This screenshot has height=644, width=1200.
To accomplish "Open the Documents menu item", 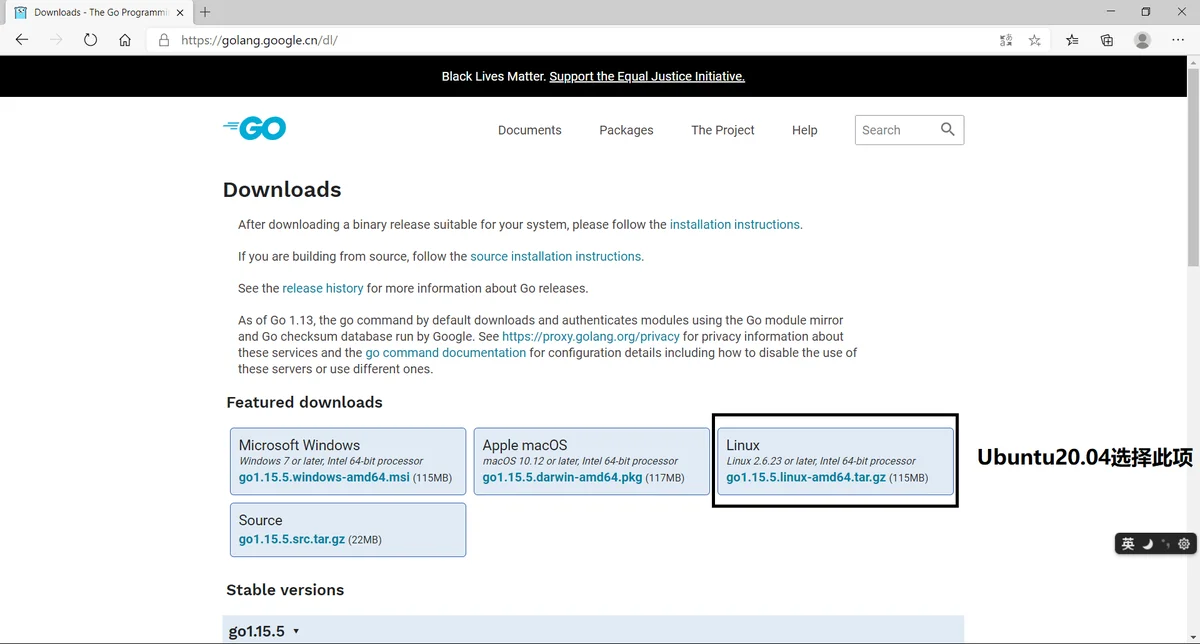I will (530, 130).
